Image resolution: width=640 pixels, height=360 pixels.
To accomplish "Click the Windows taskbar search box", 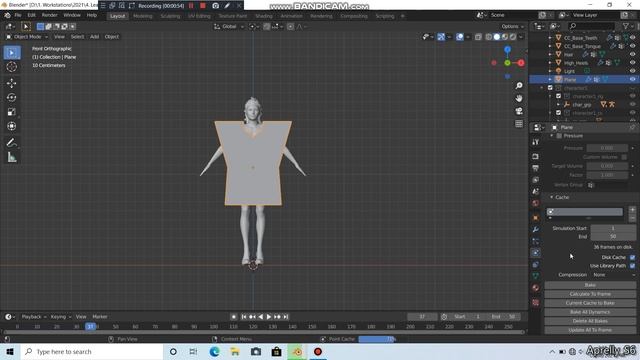I will click(x=92, y=351).
